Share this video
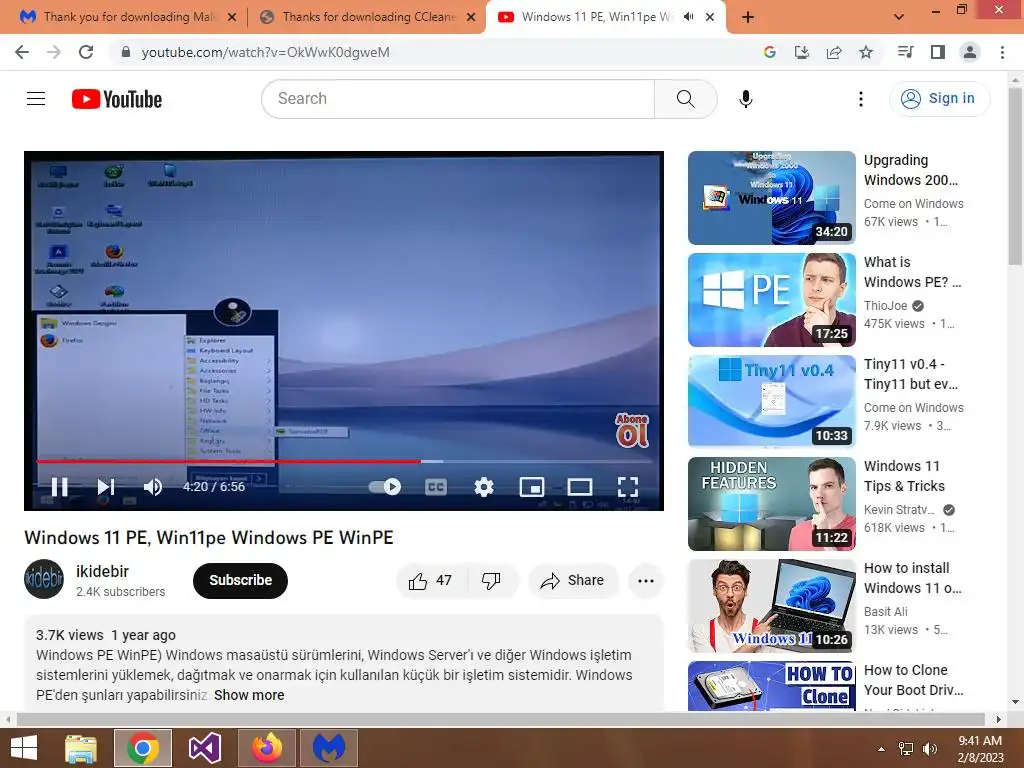The height and width of the screenshot is (768, 1024). (x=573, y=580)
